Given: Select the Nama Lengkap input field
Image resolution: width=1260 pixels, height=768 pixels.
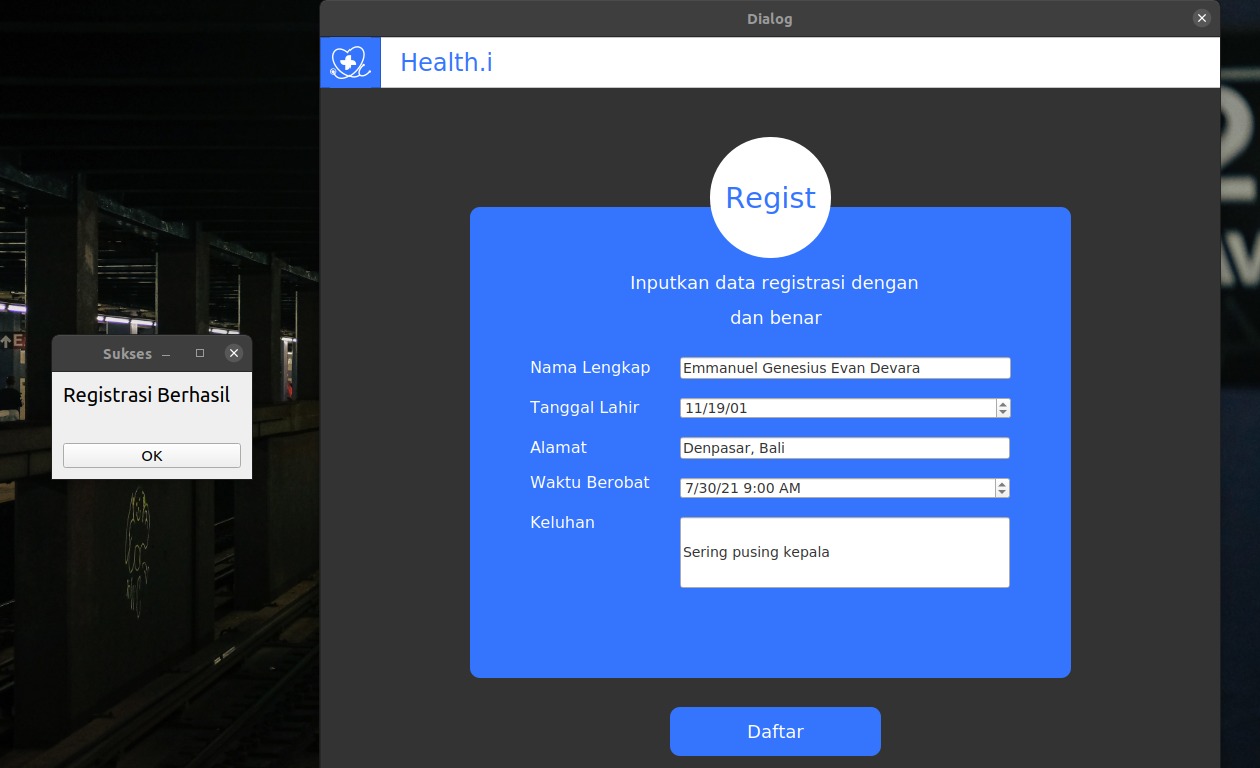Looking at the screenshot, I should 845,368.
